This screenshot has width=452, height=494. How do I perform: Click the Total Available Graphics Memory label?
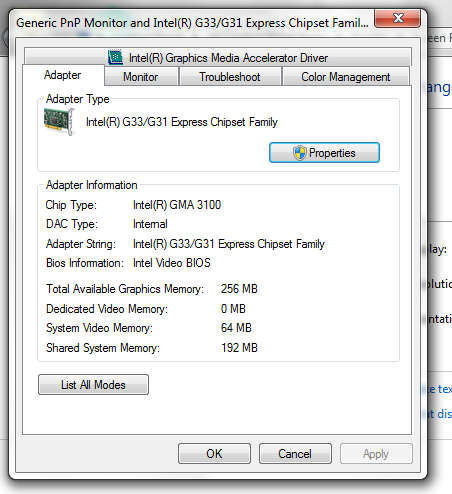coord(125,289)
